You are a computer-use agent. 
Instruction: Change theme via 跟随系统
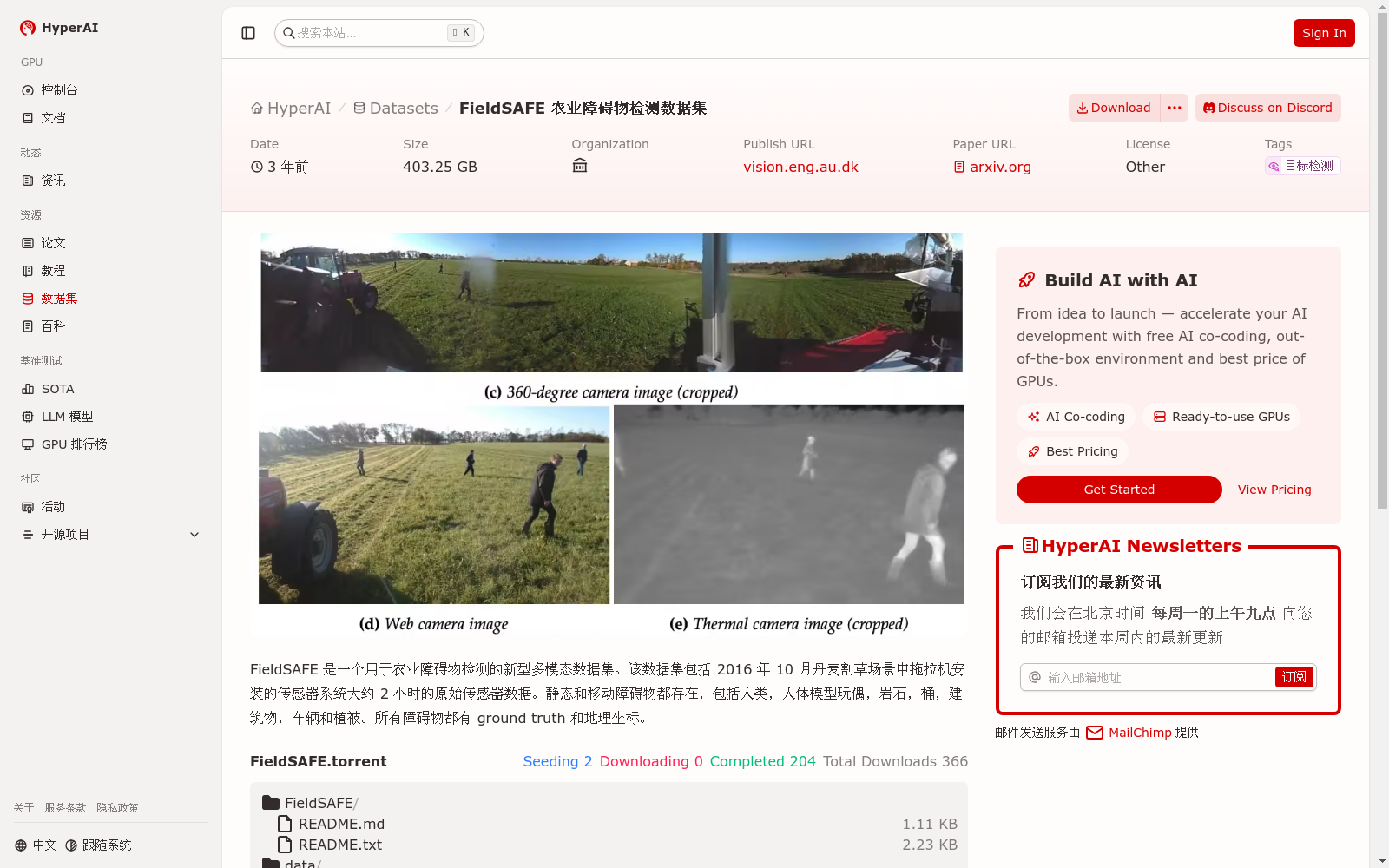pos(98,845)
